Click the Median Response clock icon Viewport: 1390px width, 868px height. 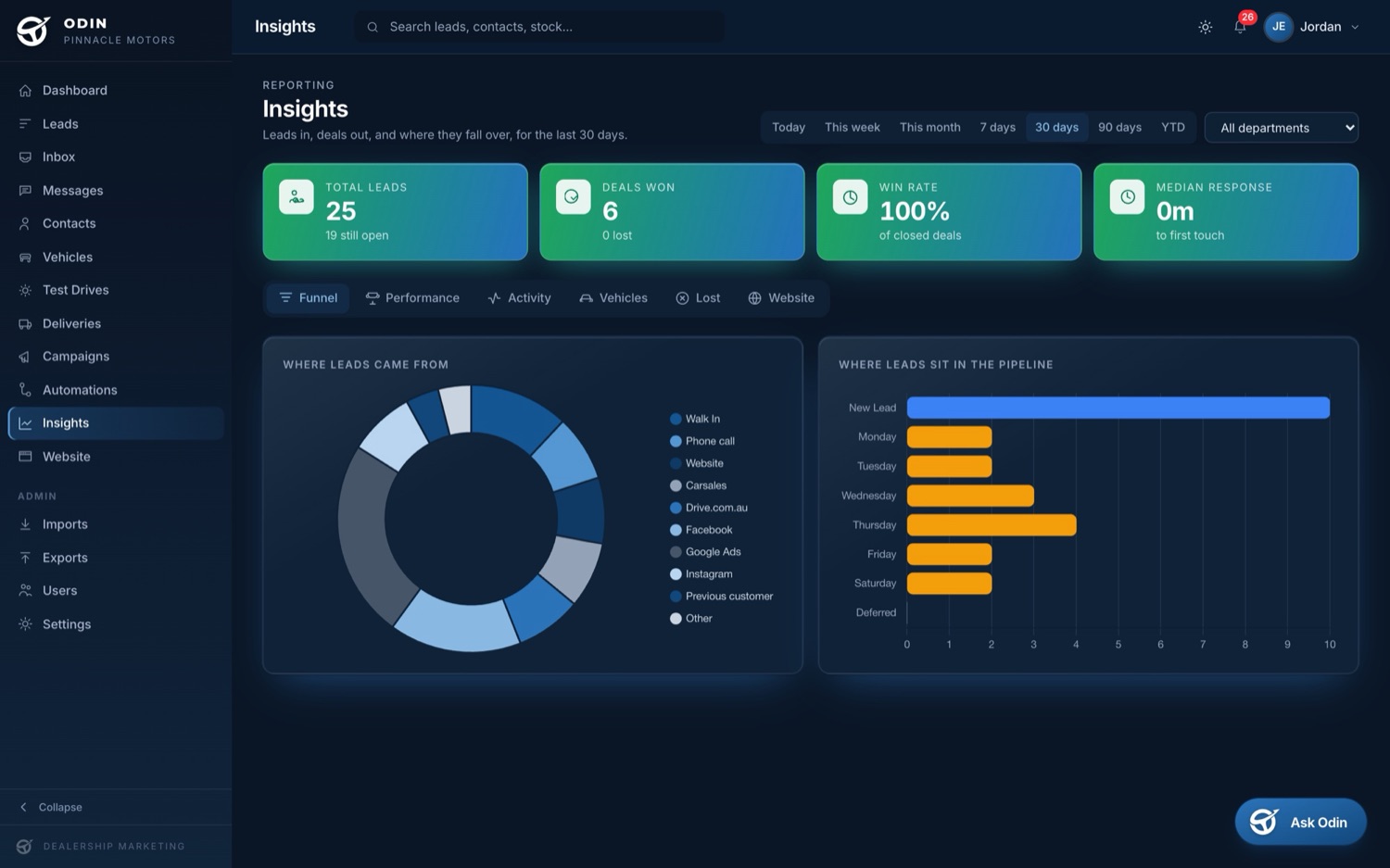(x=1128, y=196)
